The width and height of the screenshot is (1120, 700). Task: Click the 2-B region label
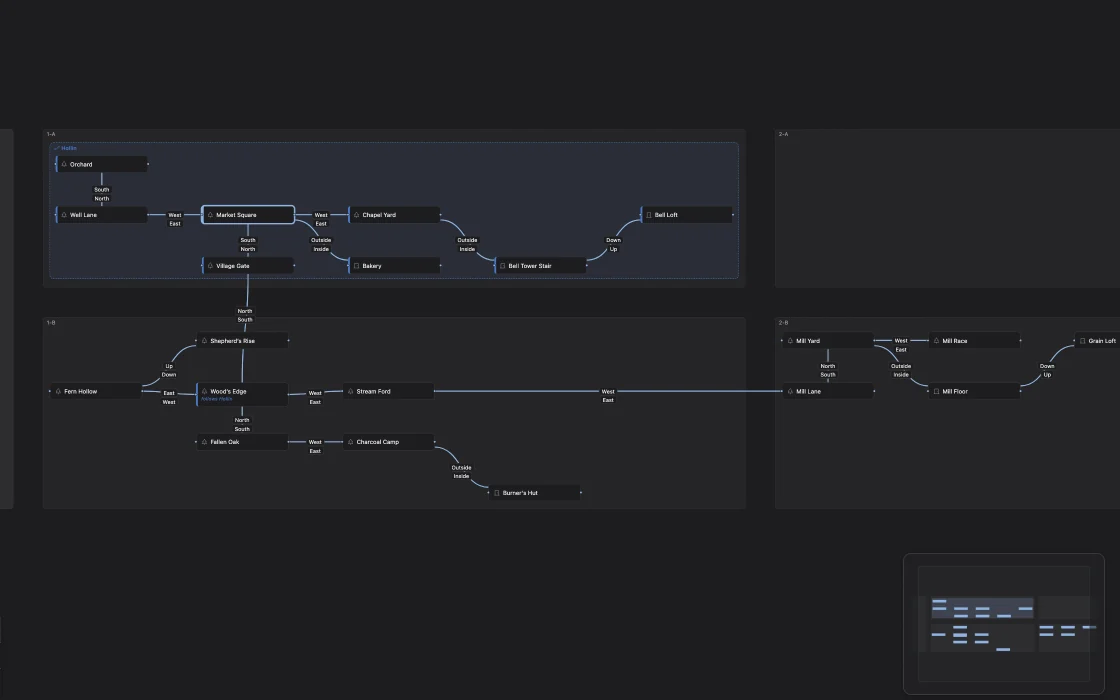pyautogui.click(x=784, y=323)
